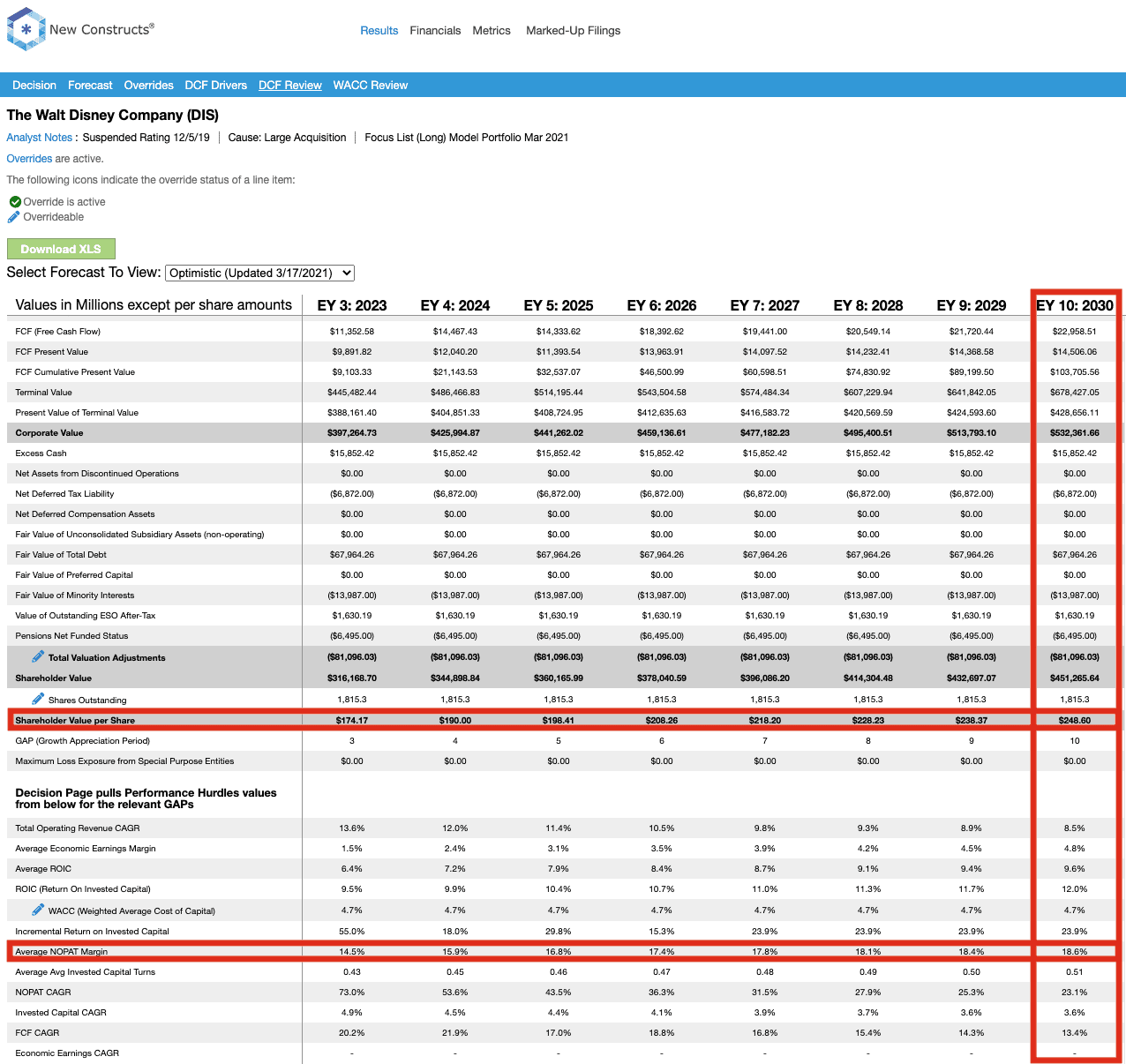Click the 13.4% FCF CAGR cell

pos(1075,1033)
